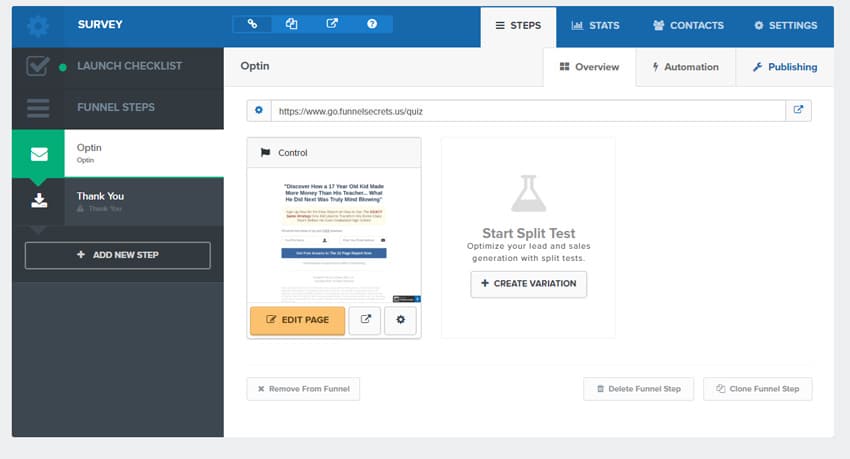Click the Thank You download icon
The height and width of the screenshot is (459, 850).
pos(38,200)
